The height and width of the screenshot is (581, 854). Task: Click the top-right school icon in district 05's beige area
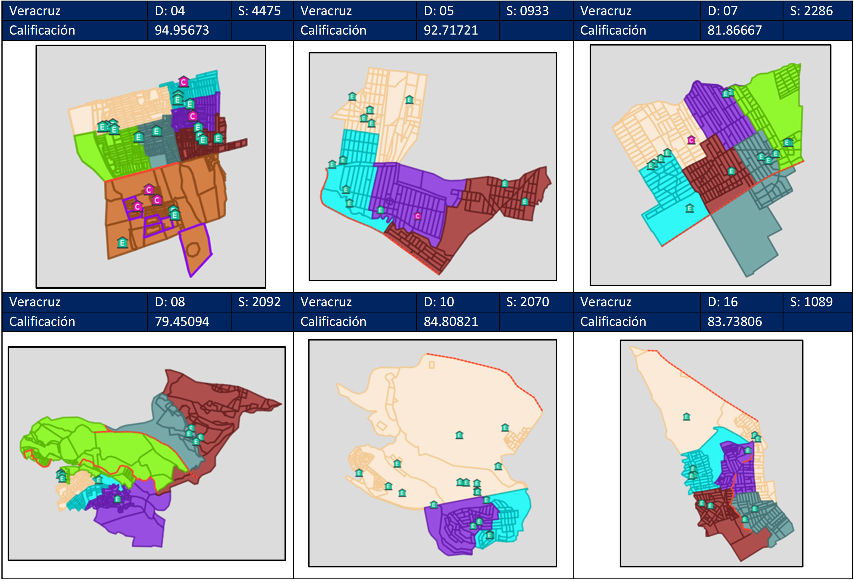click(x=409, y=100)
